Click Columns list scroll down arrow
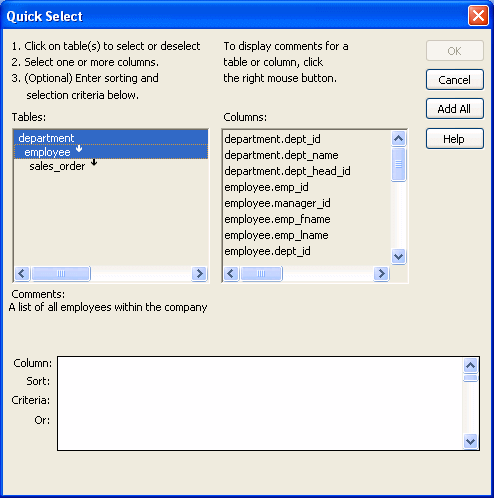494x498 pixels. pyautogui.click(x=399, y=257)
